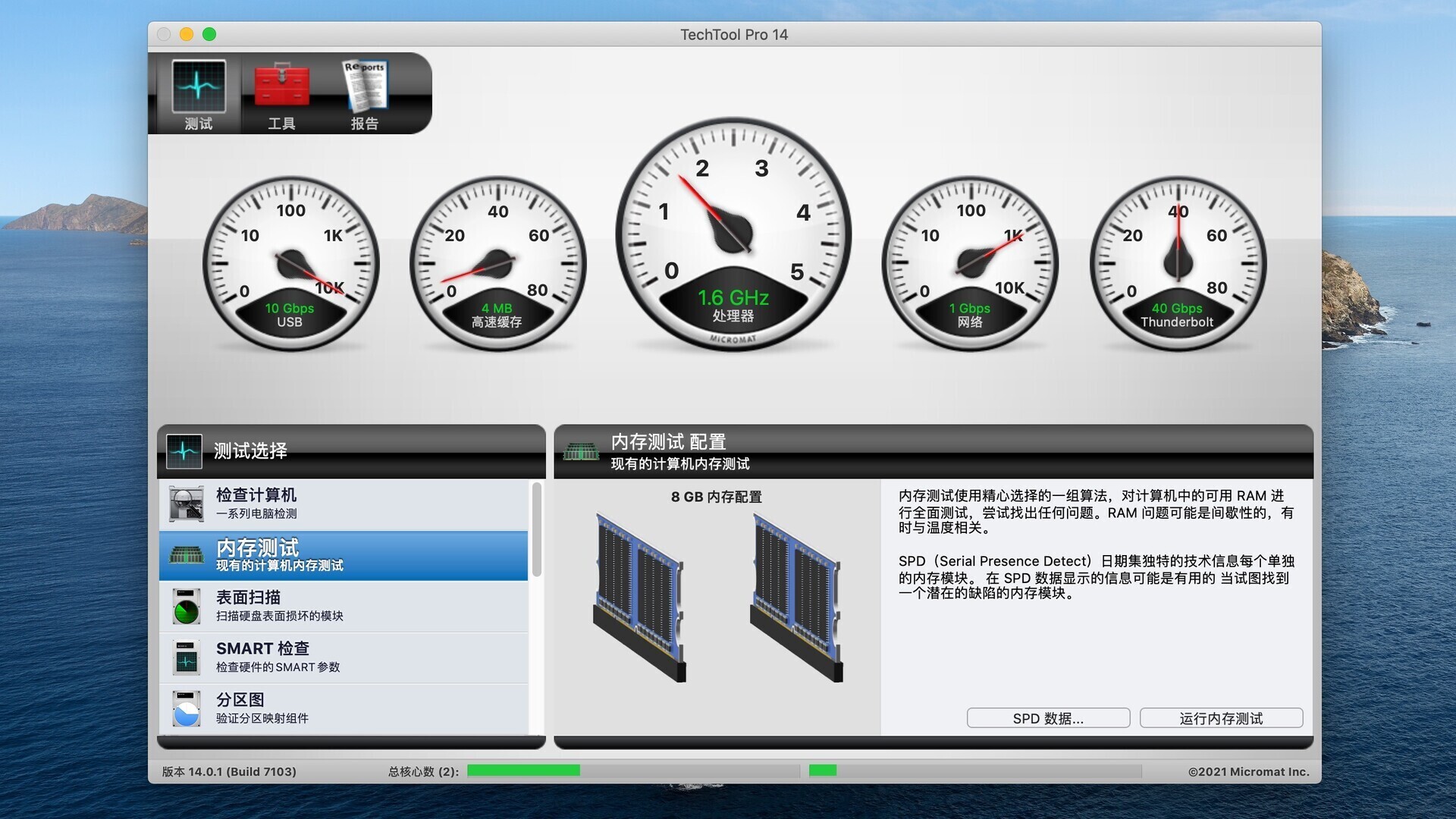Open SPD 数据... button
Image resolution: width=1456 pixels, height=819 pixels.
pos(1048,718)
